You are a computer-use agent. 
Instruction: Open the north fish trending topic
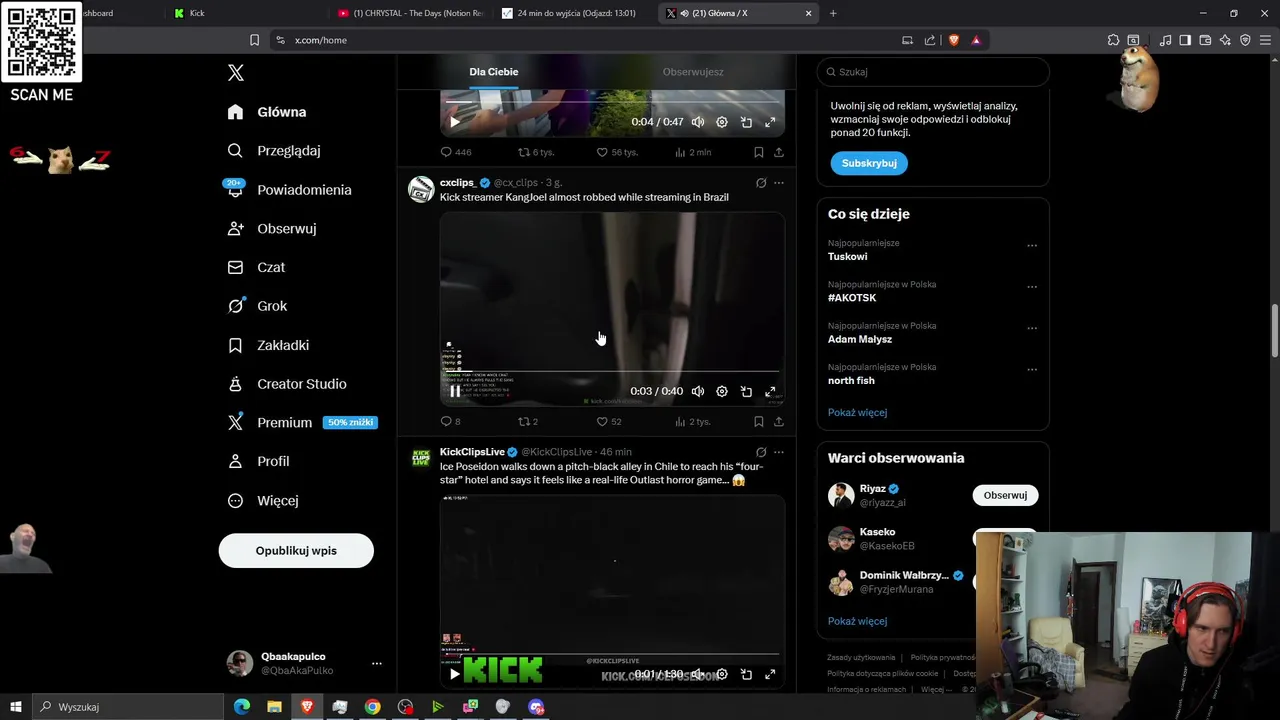(x=851, y=380)
